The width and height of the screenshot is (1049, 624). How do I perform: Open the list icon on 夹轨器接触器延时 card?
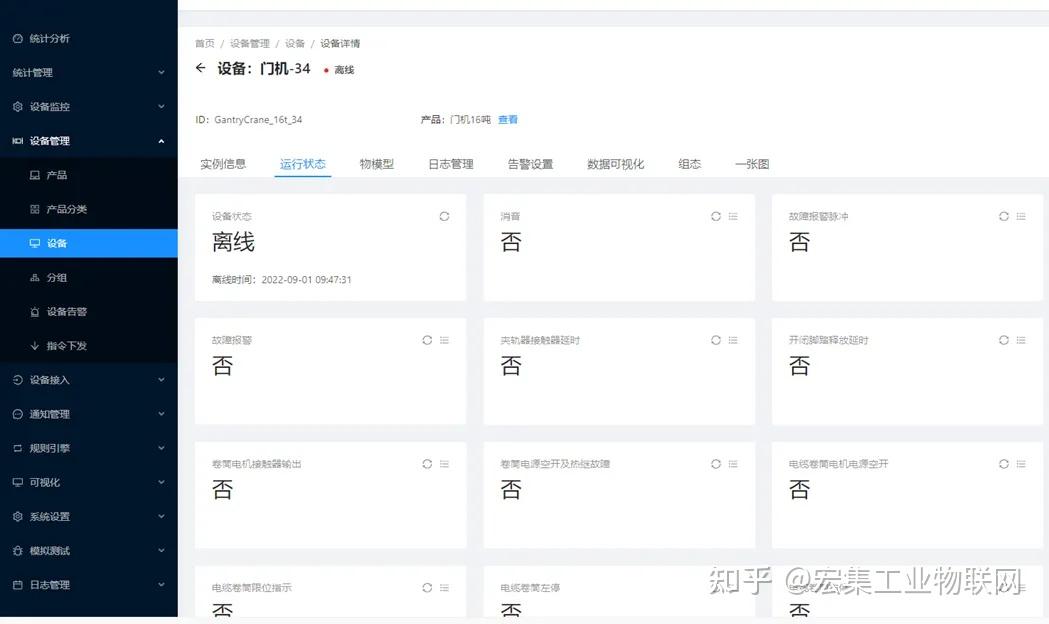click(x=733, y=340)
